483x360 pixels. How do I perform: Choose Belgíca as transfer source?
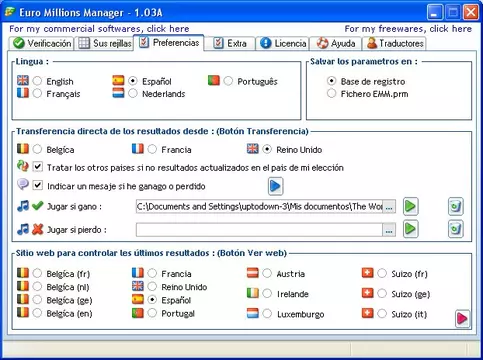(37, 149)
